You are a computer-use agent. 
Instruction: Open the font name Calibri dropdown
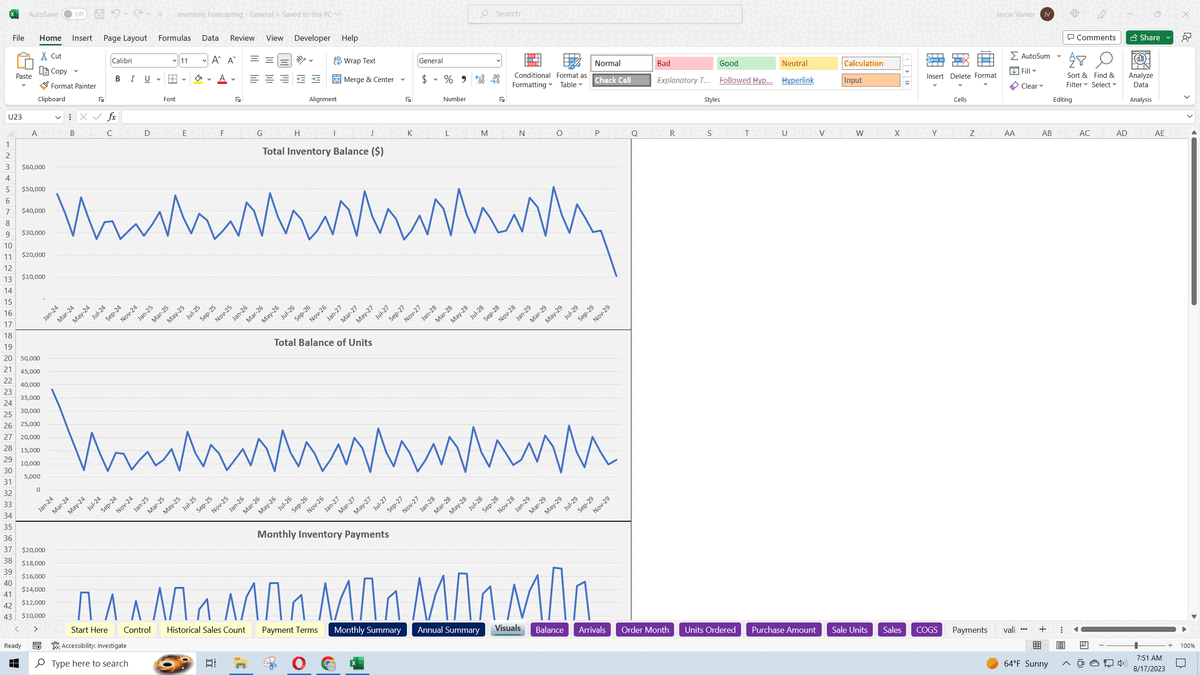click(175, 61)
